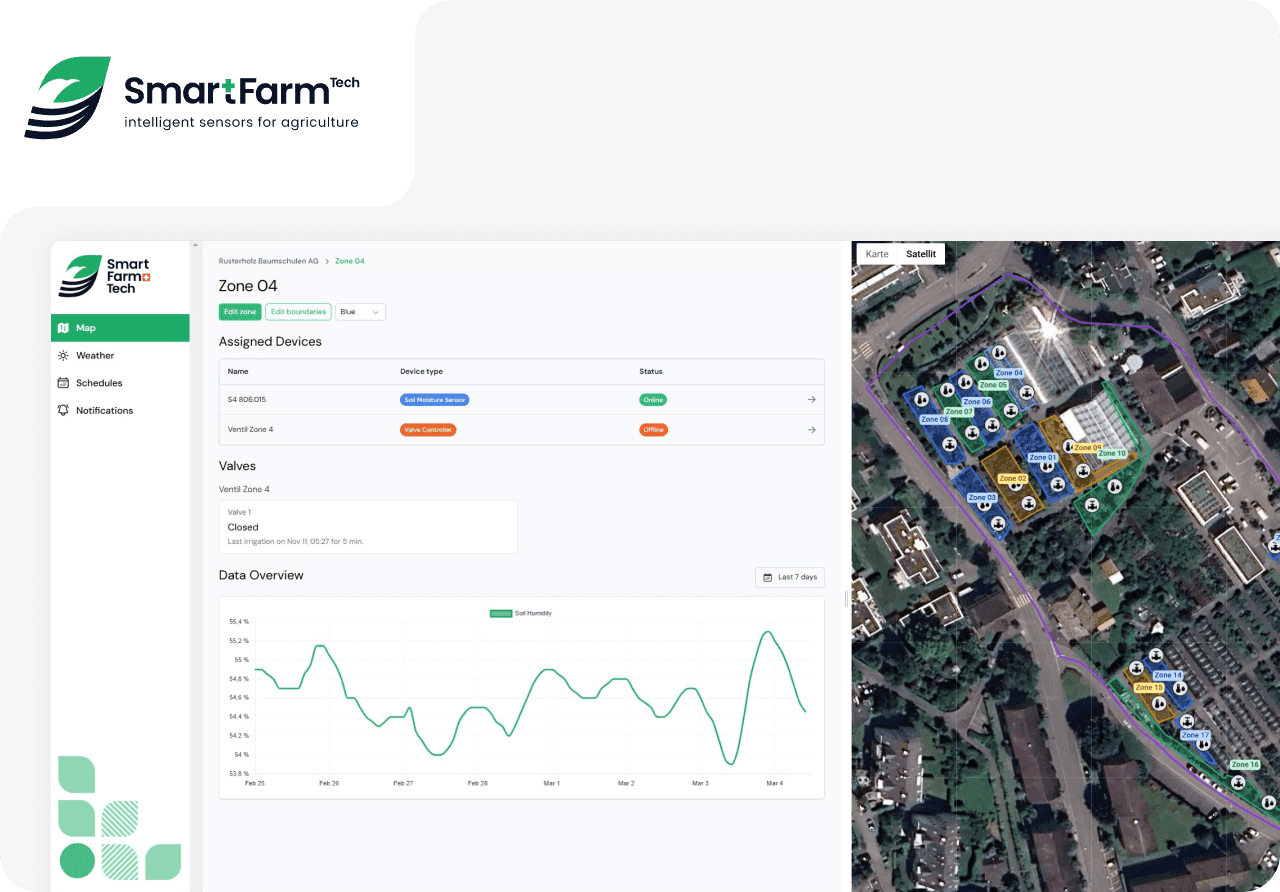This screenshot has width=1280, height=892.
Task: Select Zone 10 valve marker on map
Action: point(1092,505)
